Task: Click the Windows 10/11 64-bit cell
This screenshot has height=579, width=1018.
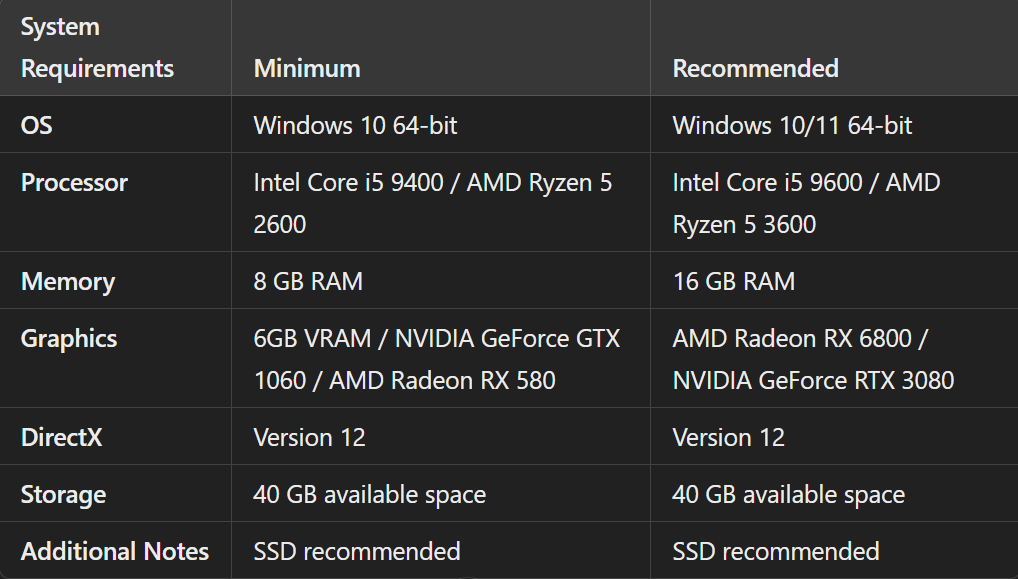Action: (792, 126)
